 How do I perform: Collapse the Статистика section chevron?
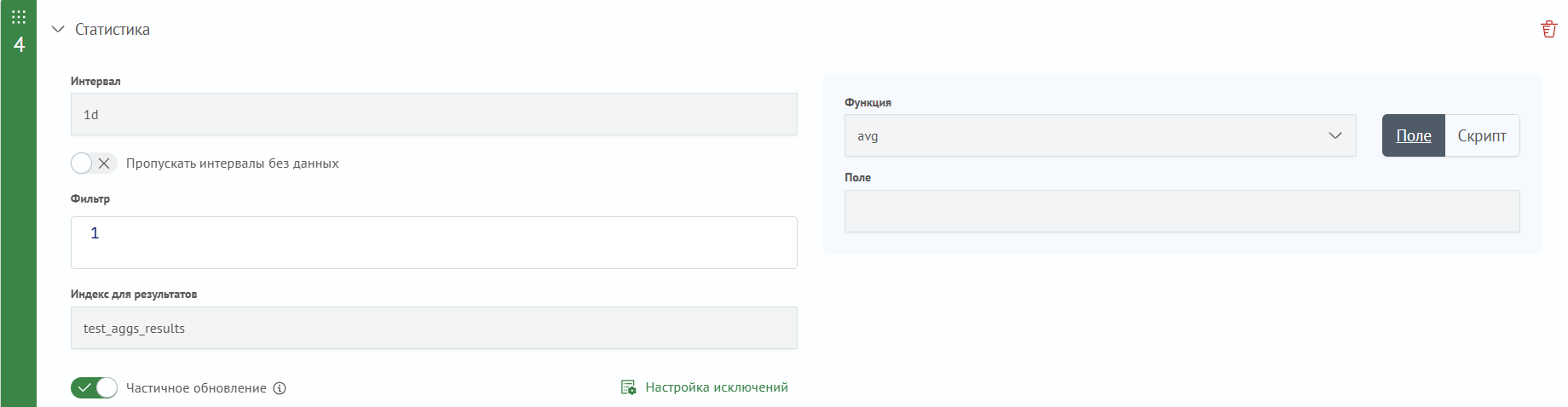pyautogui.click(x=58, y=29)
